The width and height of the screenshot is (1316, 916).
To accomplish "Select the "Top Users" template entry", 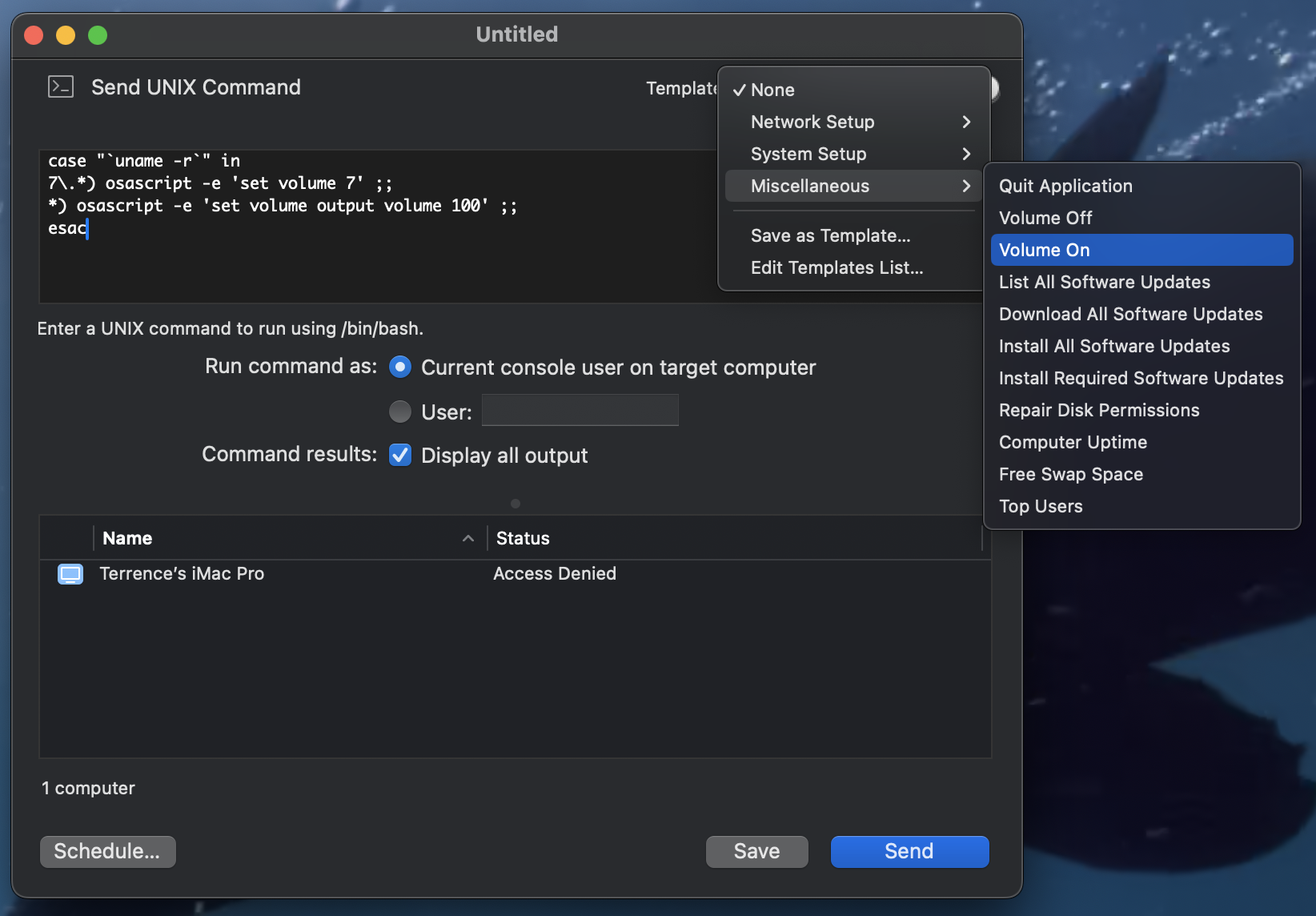I will point(1040,506).
